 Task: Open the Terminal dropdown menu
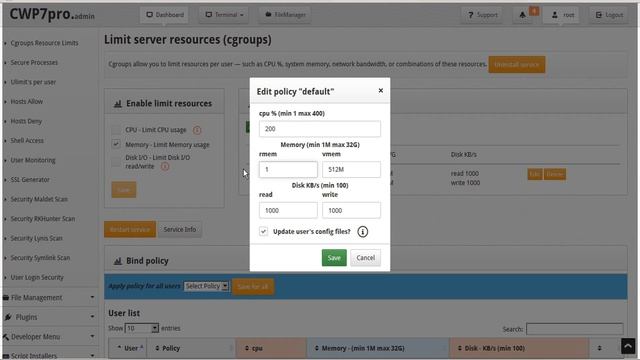coord(224,15)
